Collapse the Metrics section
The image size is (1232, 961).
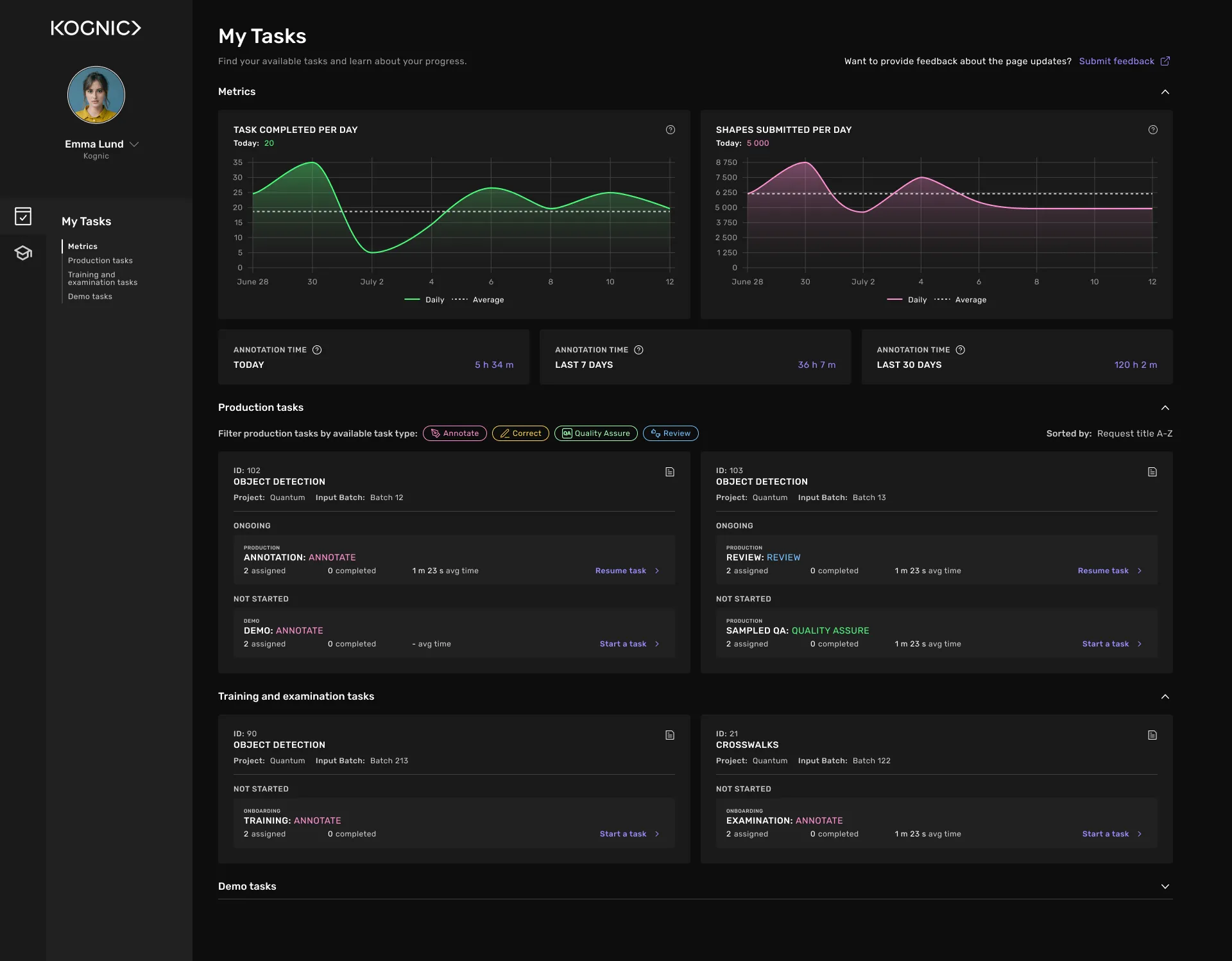pyautogui.click(x=1165, y=92)
